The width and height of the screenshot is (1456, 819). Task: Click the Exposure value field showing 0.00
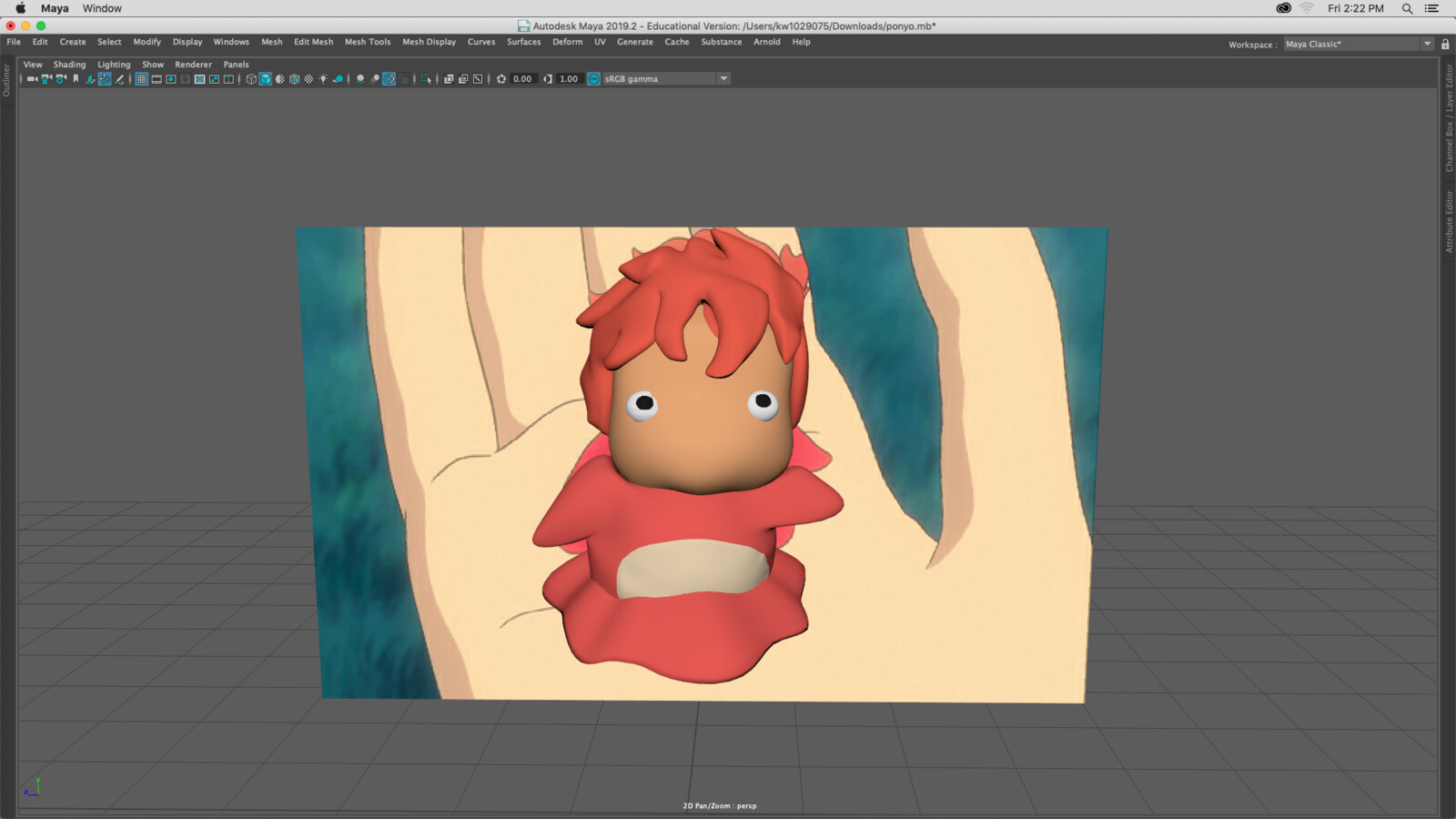(x=523, y=79)
